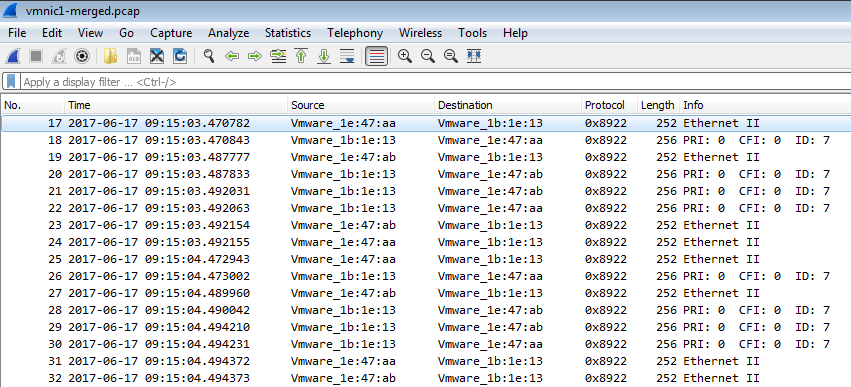This screenshot has width=851, height=387.
Task: Go back in packet history
Action: 232,56
